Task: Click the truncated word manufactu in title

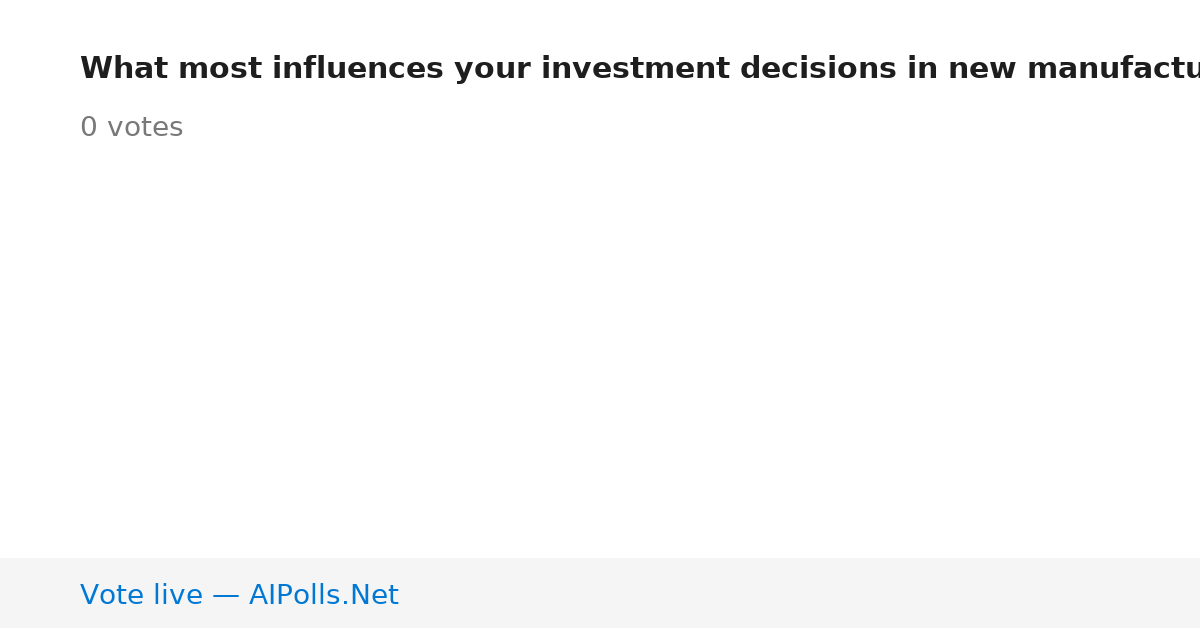Action: coord(1113,69)
